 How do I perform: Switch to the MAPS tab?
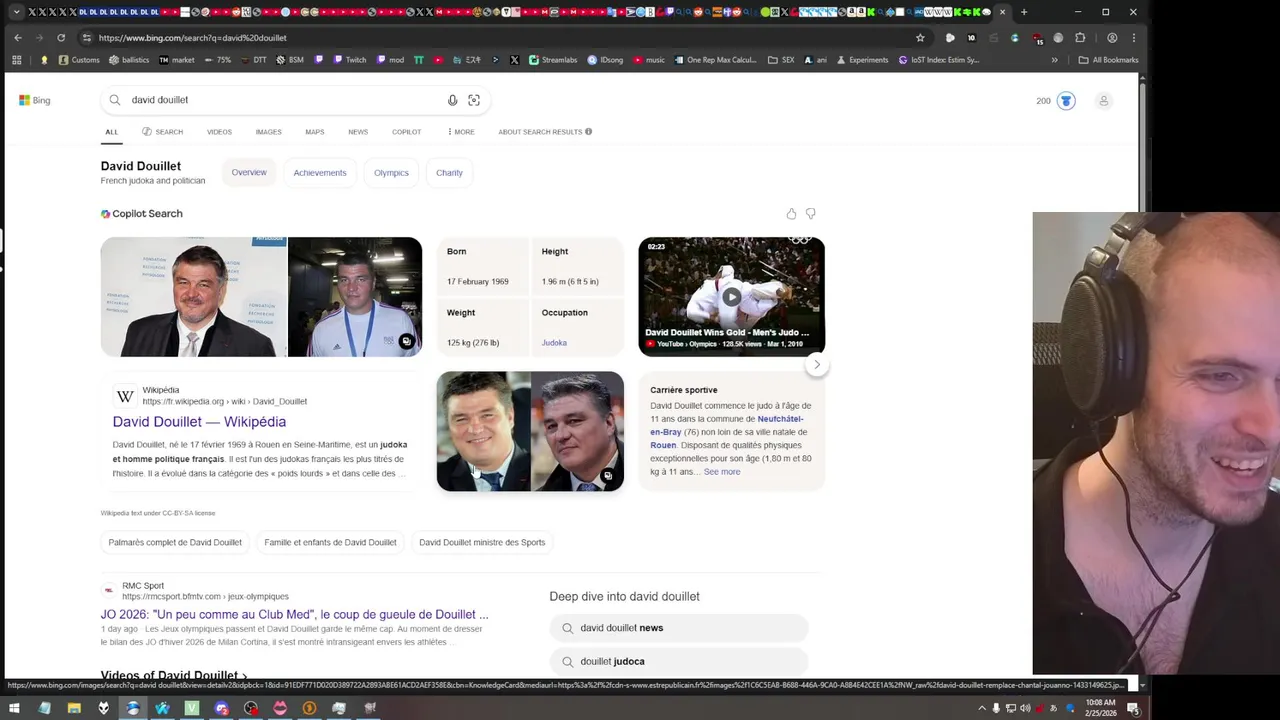pyautogui.click(x=315, y=132)
